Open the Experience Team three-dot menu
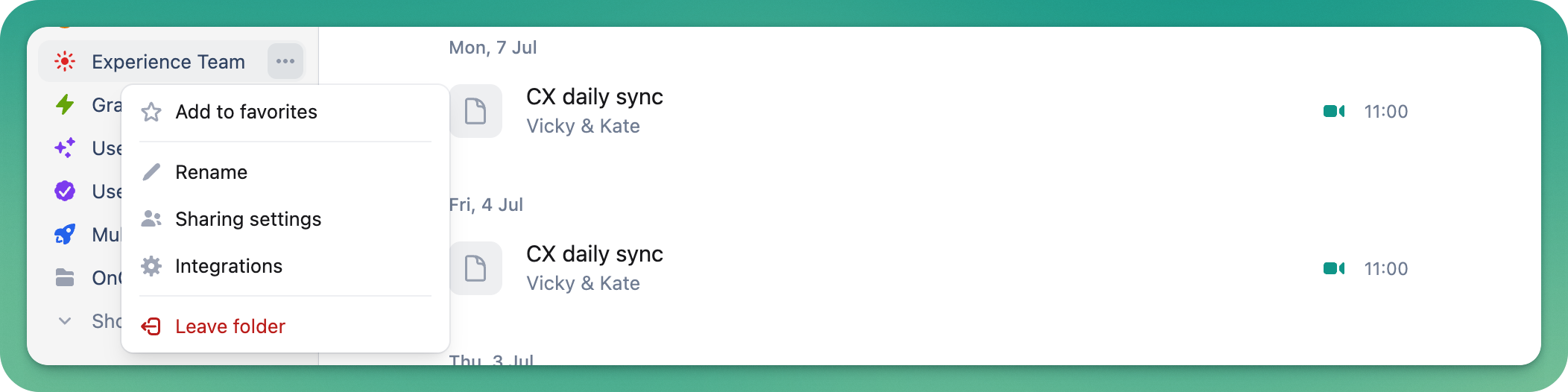Image resolution: width=1568 pixels, height=392 pixels. pos(285,61)
